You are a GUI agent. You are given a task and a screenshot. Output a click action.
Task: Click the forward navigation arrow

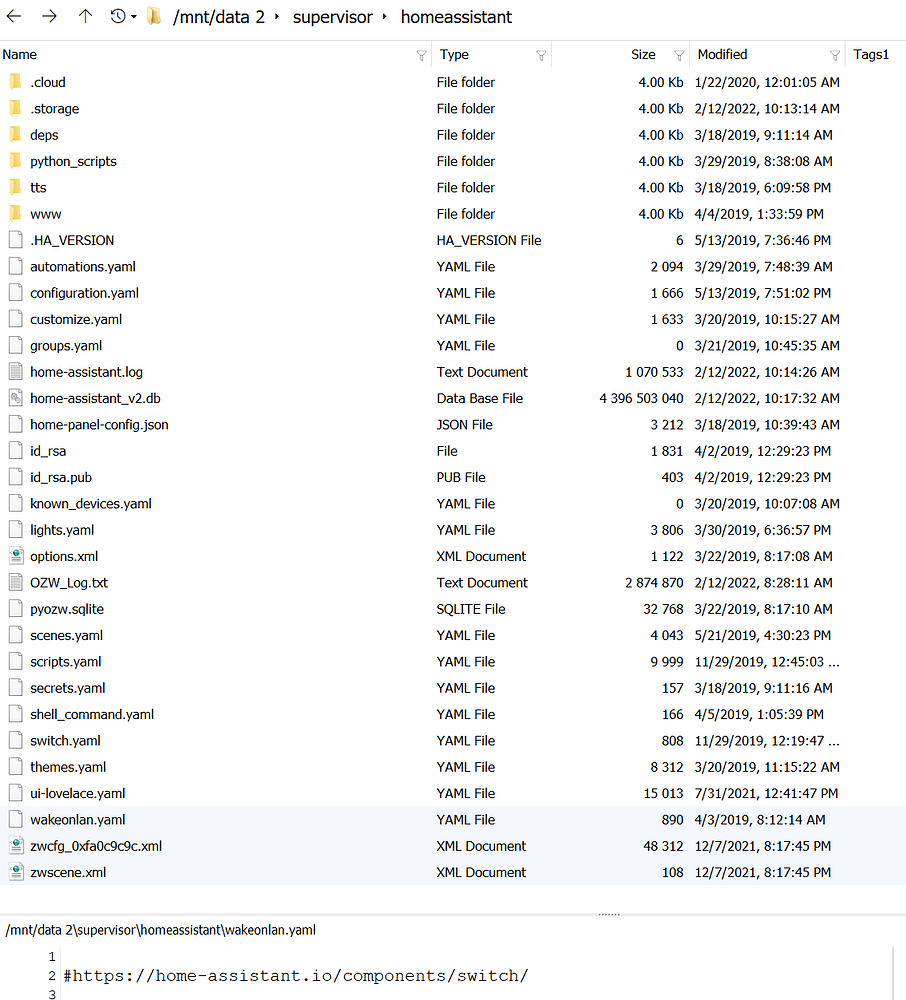pyautogui.click(x=47, y=17)
